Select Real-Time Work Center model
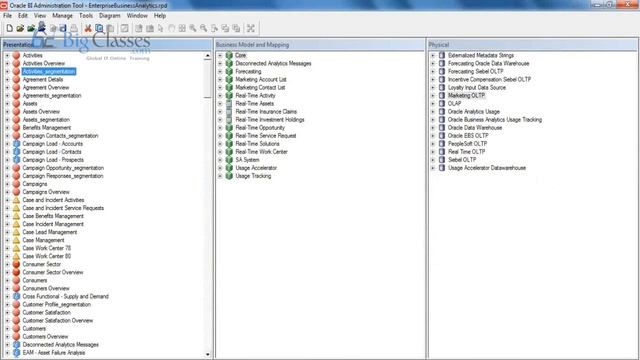Screen dimensions: 640x360 coord(262,152)
